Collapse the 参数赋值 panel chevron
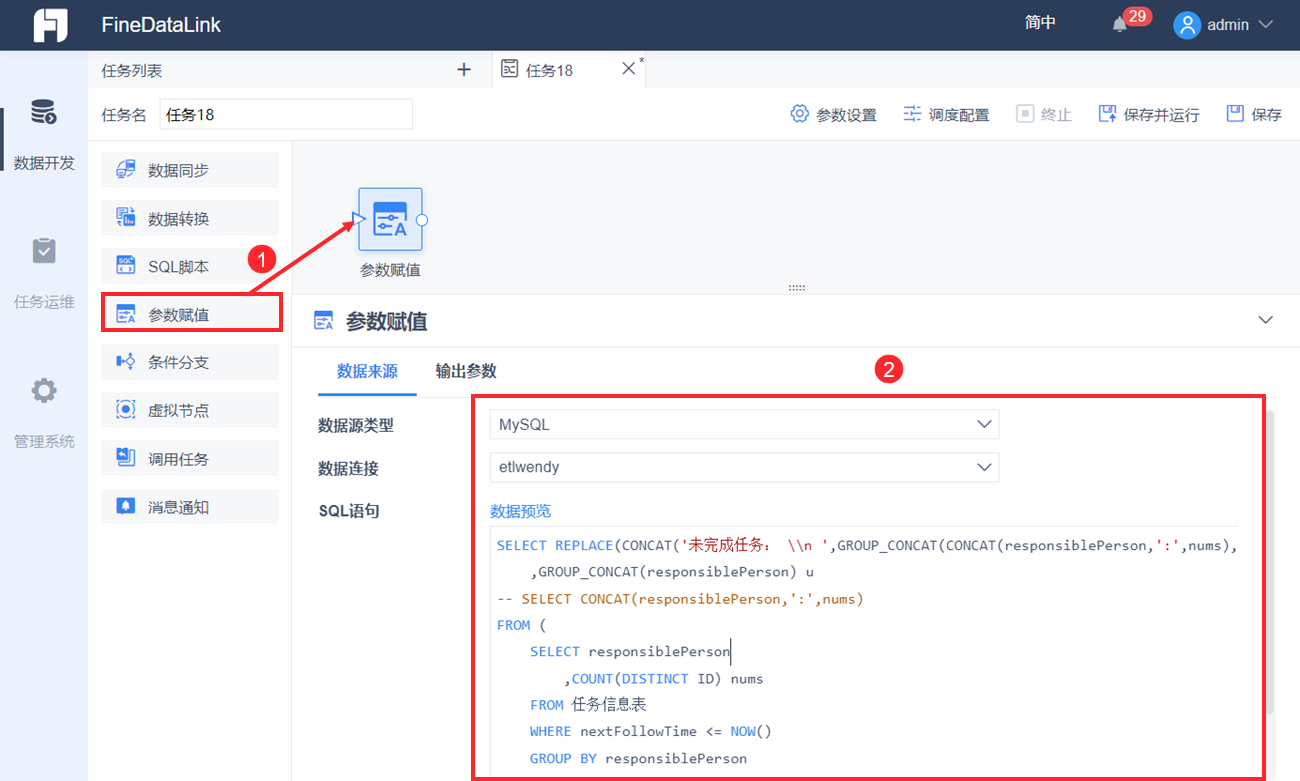 [x=1266, y=320]
